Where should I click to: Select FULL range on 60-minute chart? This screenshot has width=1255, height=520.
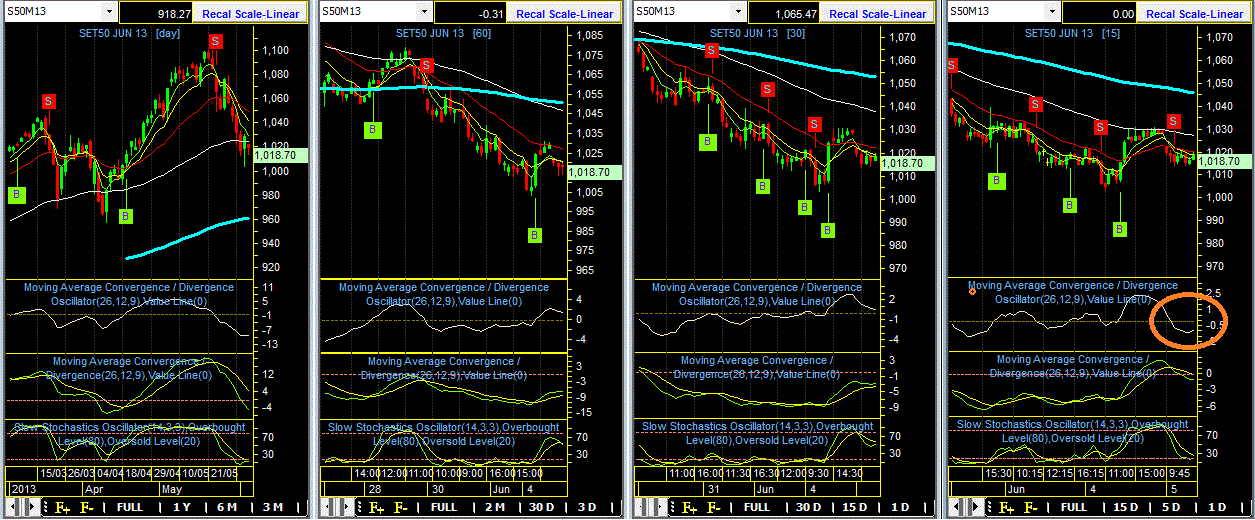444,507
